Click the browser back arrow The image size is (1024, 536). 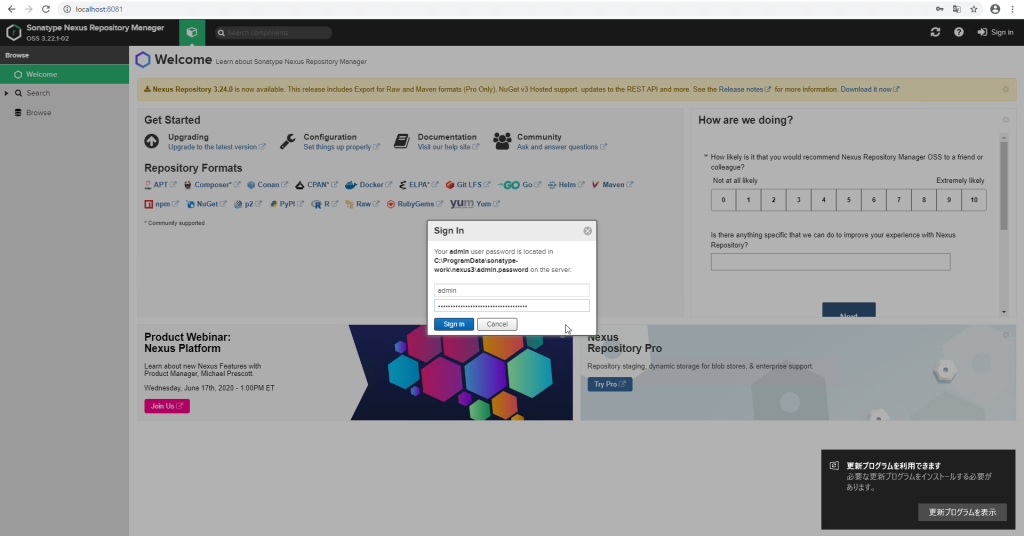pos(12,9)
